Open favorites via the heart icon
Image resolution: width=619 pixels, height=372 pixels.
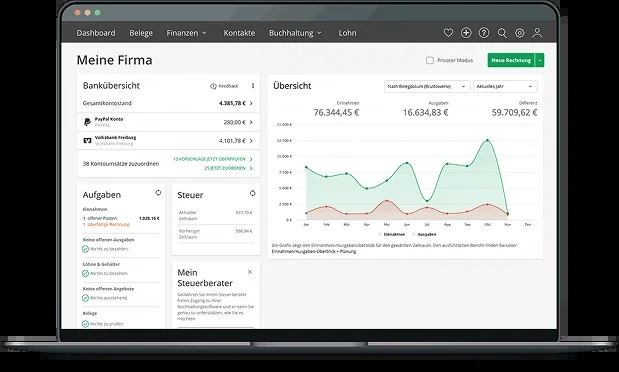pyautogui.click(x=448, y=33)
